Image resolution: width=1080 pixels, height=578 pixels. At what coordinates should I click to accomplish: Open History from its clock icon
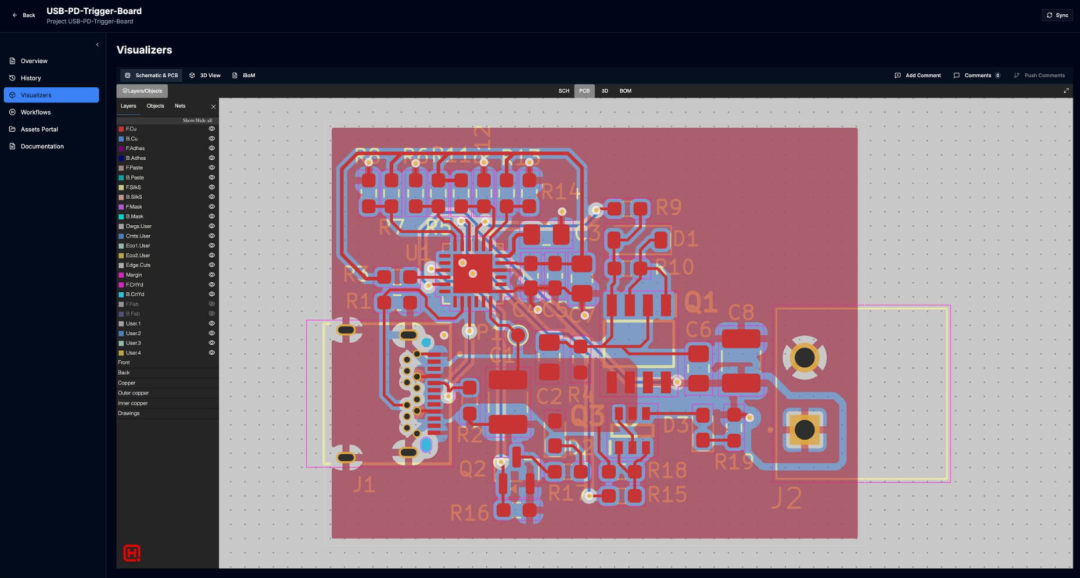pos(12,78)
